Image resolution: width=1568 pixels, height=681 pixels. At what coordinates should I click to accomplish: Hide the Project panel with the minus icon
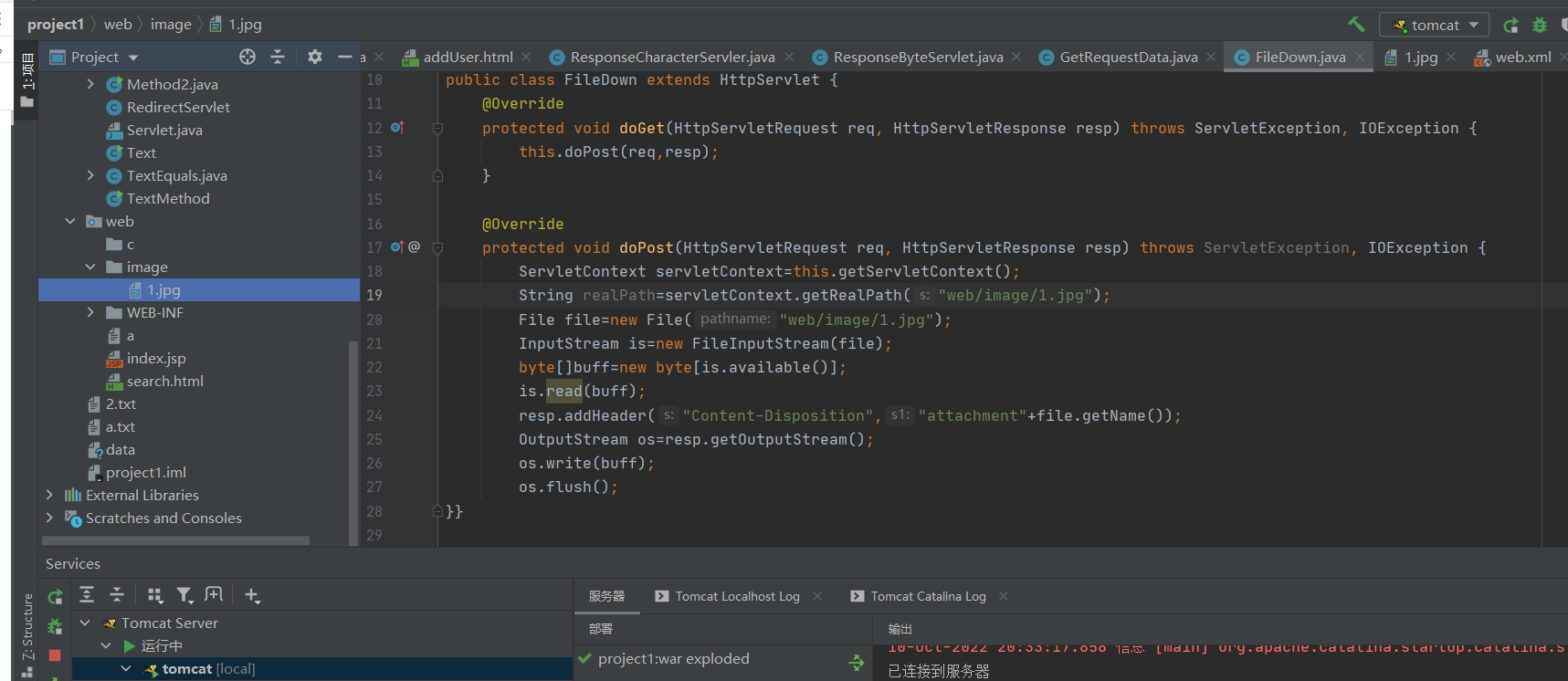[344, 57]
